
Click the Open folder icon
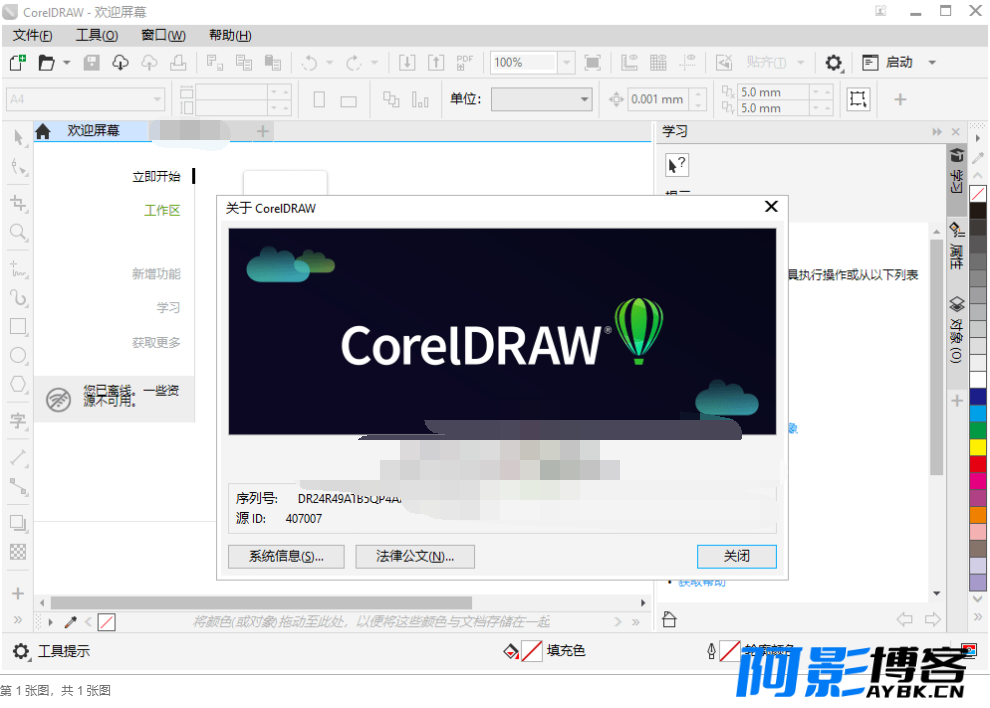[x=46, y=63]
